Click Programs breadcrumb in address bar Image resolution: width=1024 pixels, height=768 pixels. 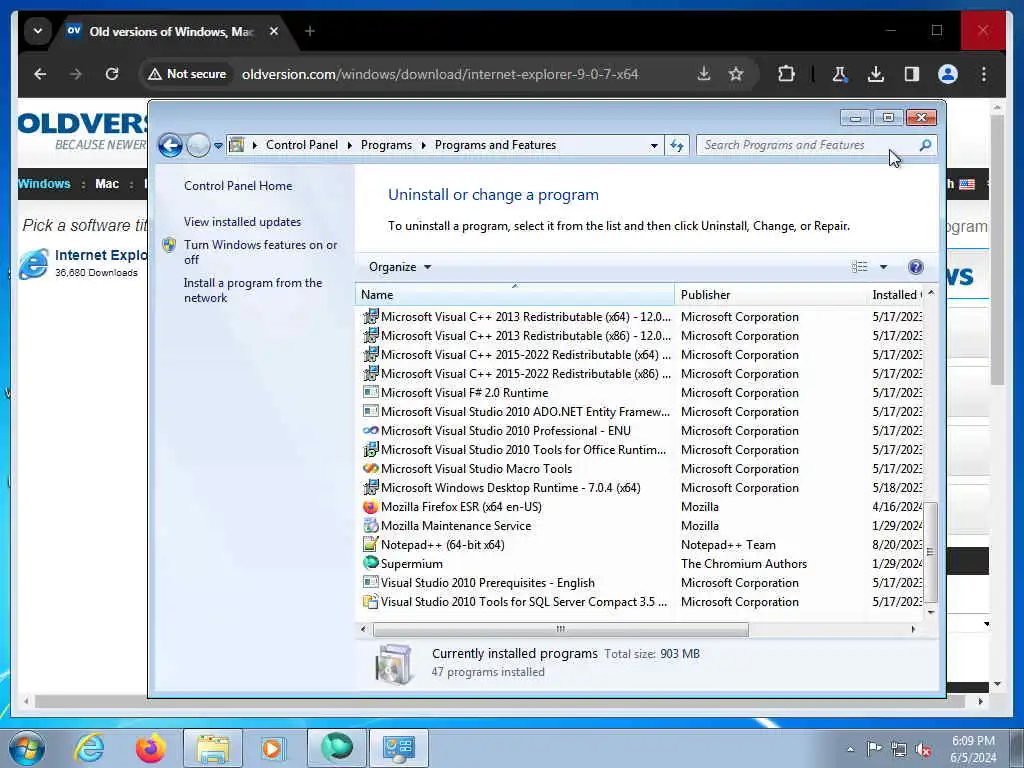[x=386, y=145]
